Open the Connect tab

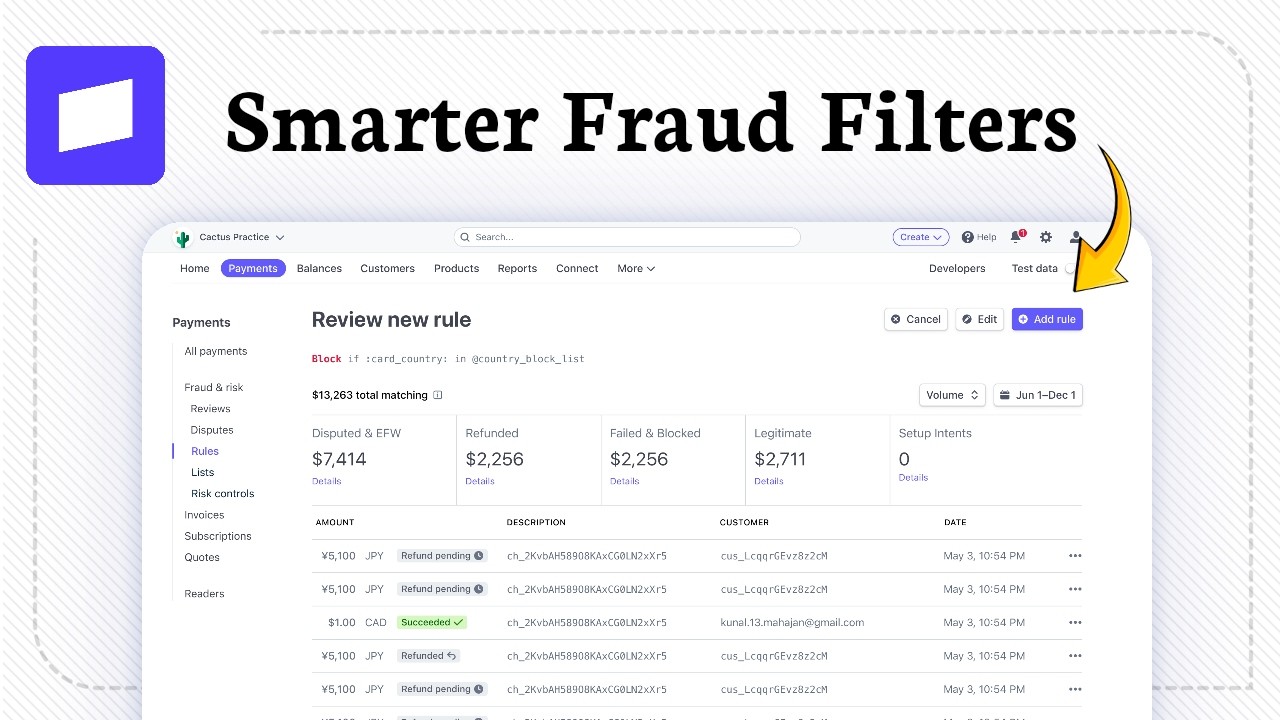pos(577,268)
